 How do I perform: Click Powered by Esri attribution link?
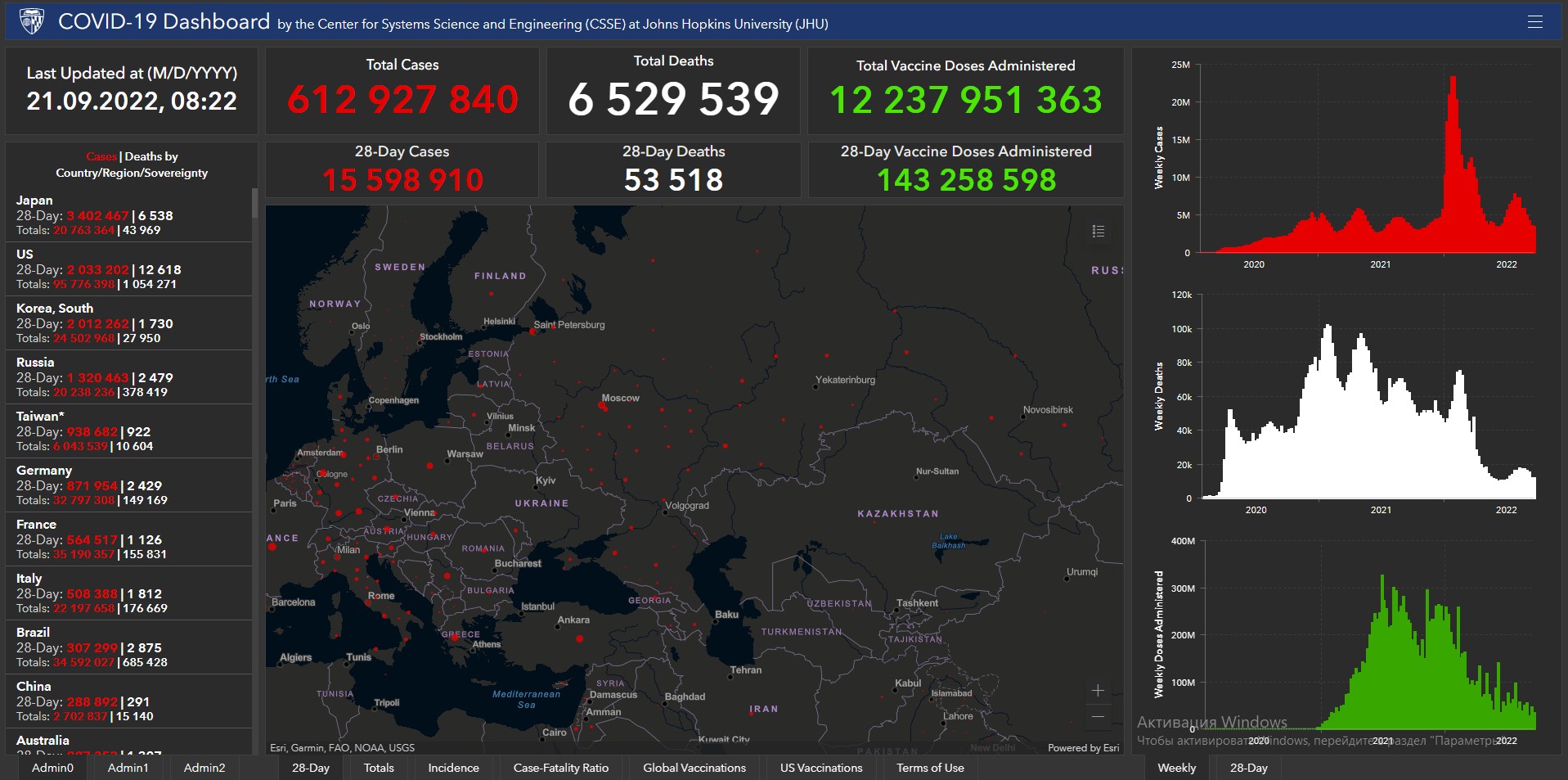click(1083, 748)
